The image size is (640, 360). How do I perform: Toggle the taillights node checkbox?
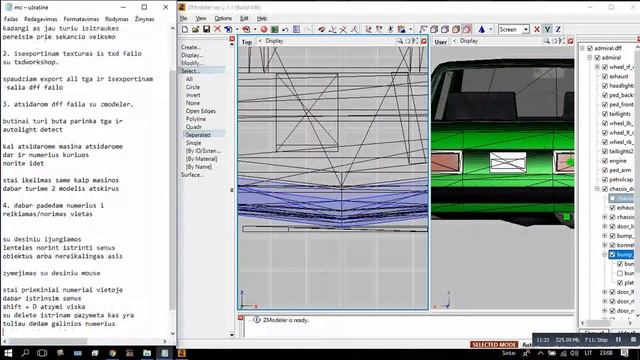pyautogui.click(x=605, y=114)
